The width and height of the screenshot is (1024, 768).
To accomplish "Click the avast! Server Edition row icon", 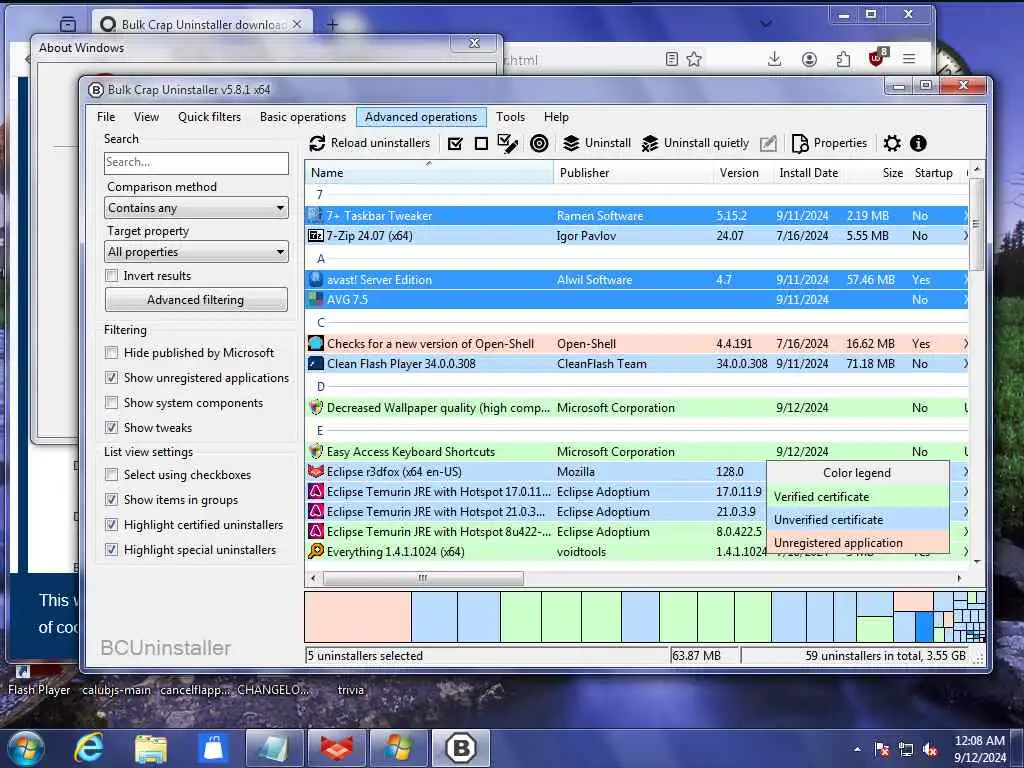I will [x=315, y=280].
